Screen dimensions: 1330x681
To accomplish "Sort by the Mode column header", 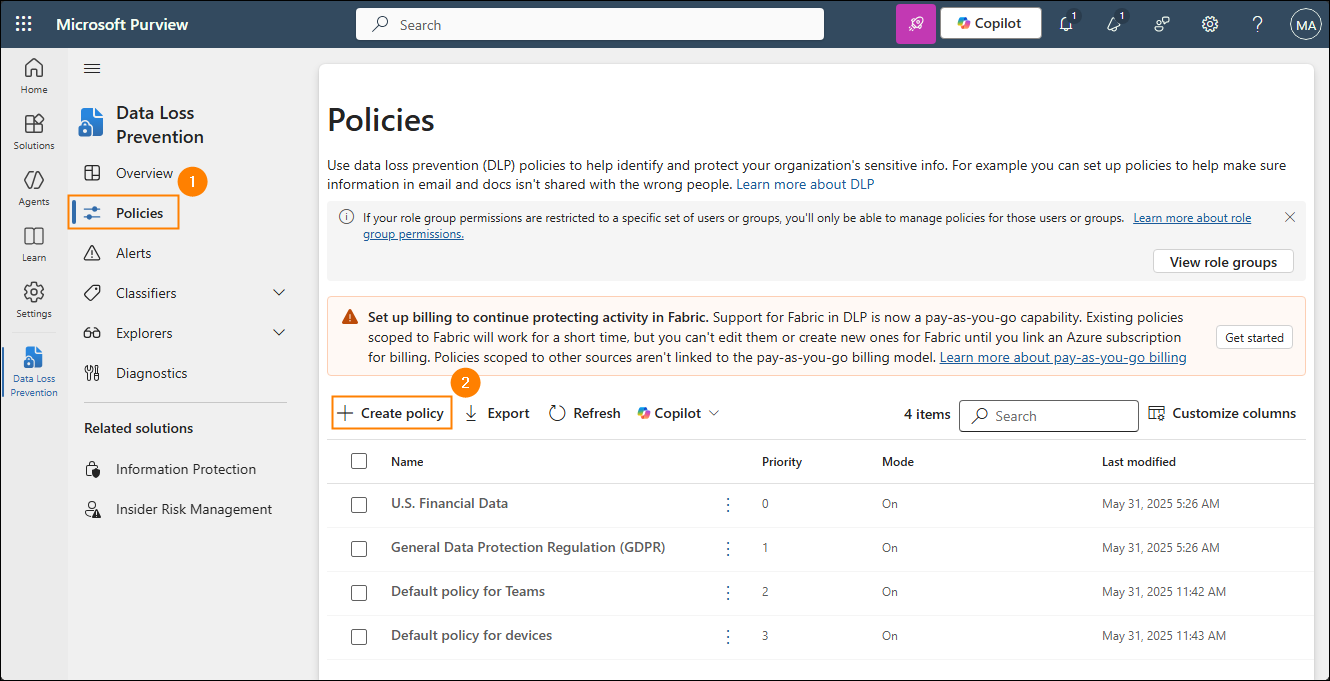I will tap(898, 462).
